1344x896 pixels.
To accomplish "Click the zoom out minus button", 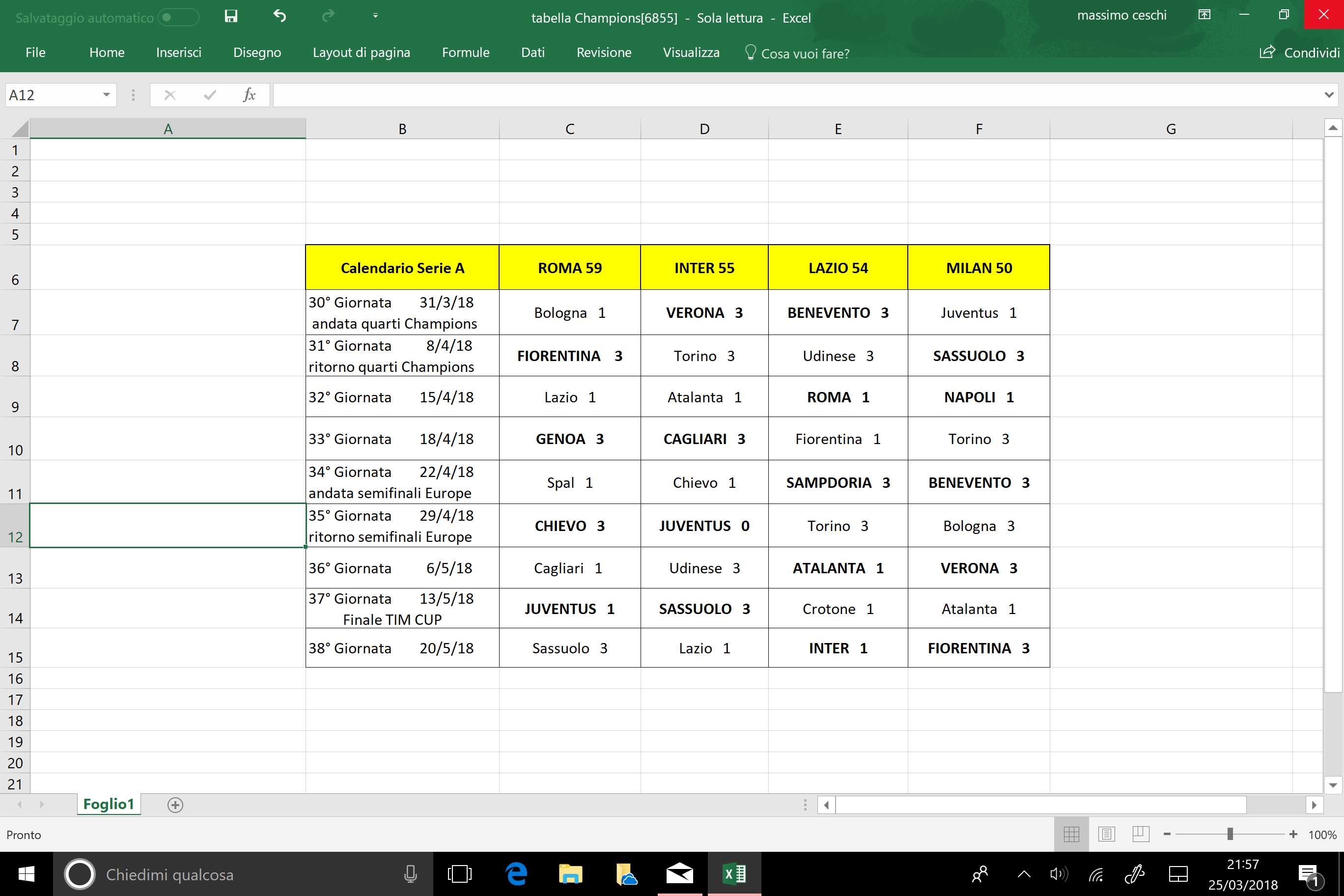I will (x=1167, y=834).
